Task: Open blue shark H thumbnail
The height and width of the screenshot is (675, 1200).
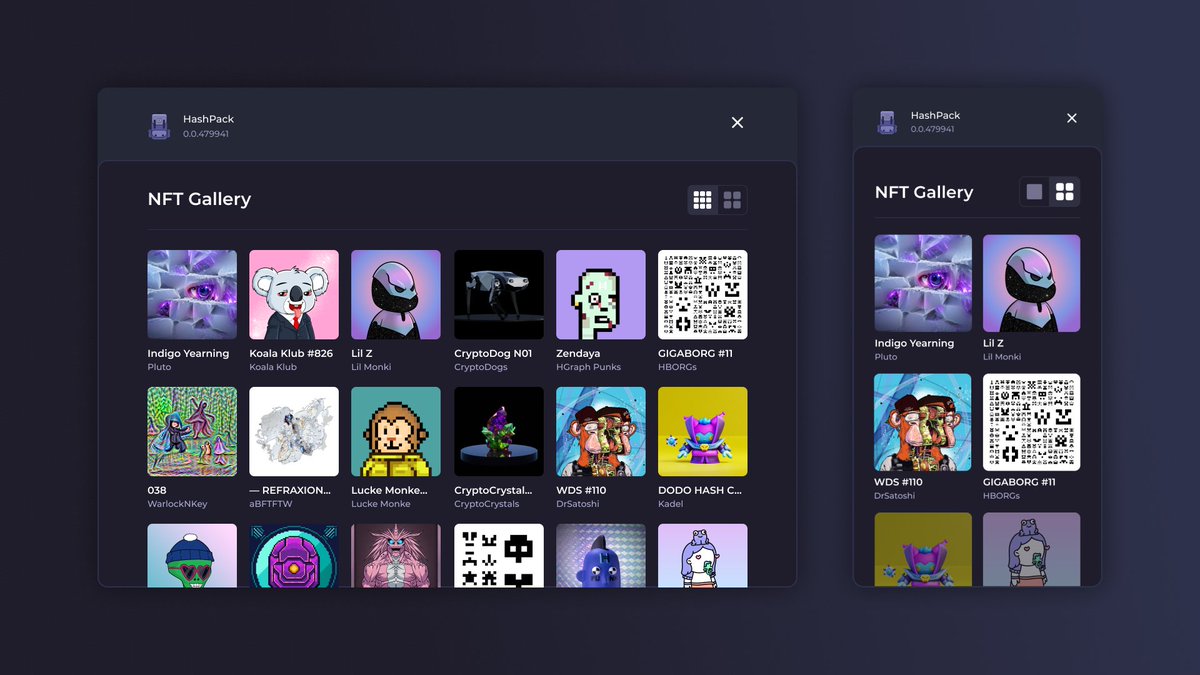Action: coord(601,555)
